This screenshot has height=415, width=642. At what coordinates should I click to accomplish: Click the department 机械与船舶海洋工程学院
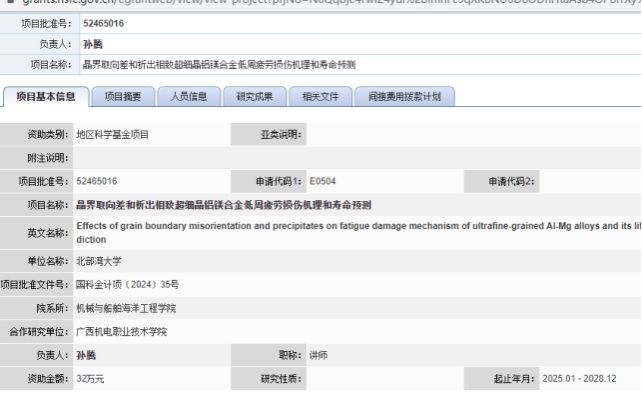click(x=126, y=308)
